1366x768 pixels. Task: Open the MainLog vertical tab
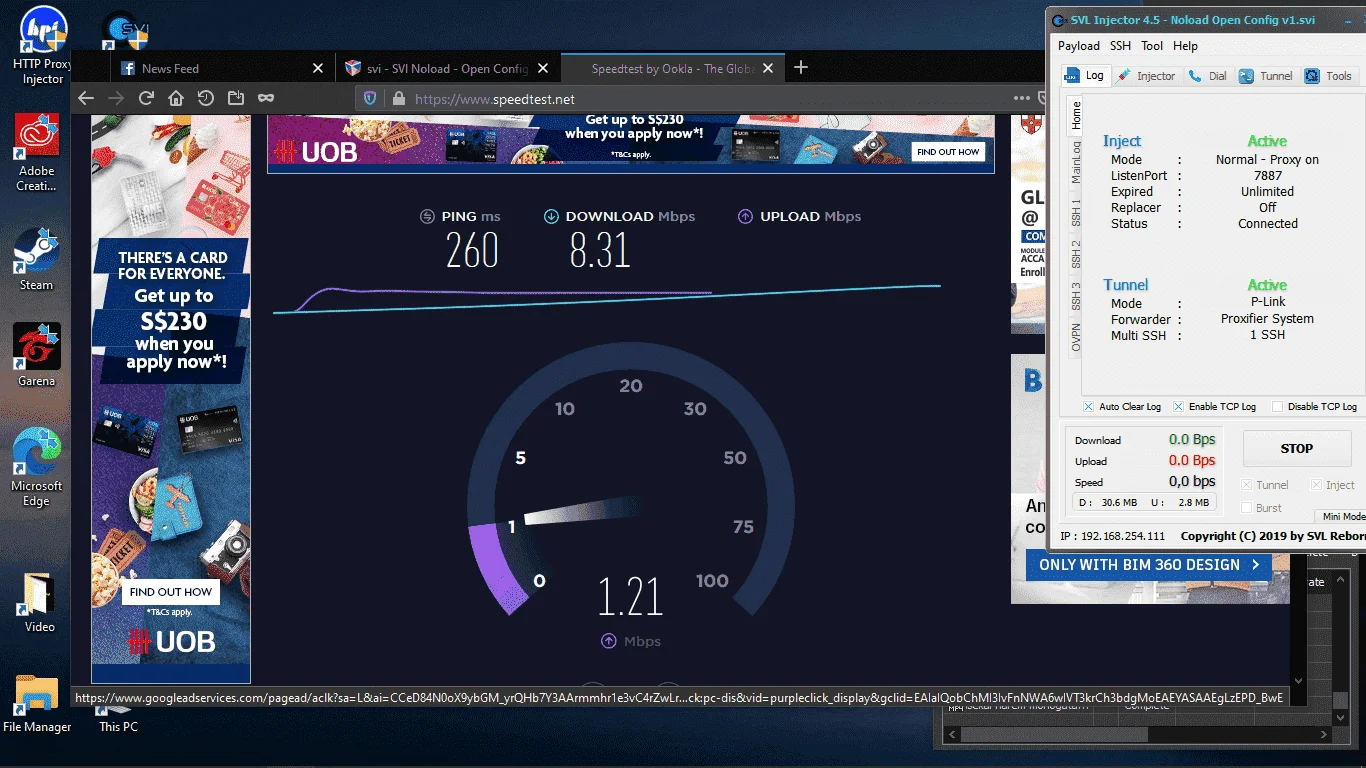point(1076,162)
